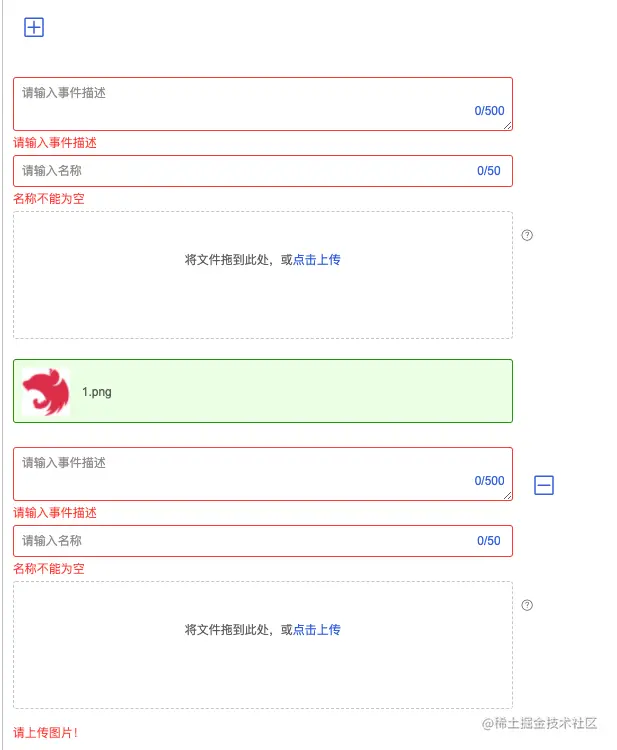Click the lower 点击上传 link
617x750 pixels.
[317, 630]
